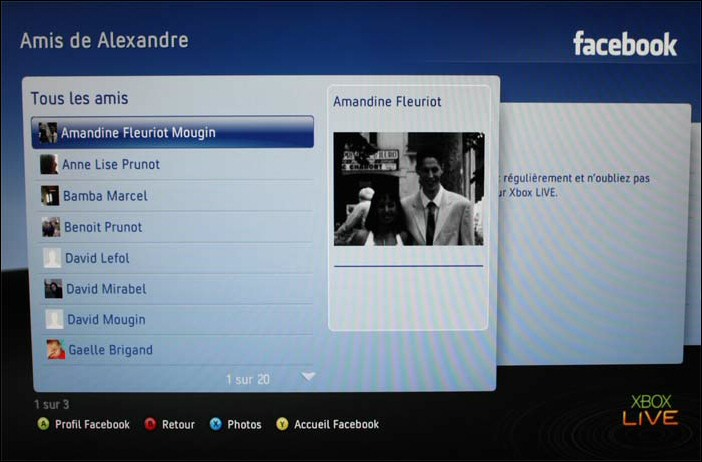
Task: Open Photos
Action: click(x=244, y=424)
